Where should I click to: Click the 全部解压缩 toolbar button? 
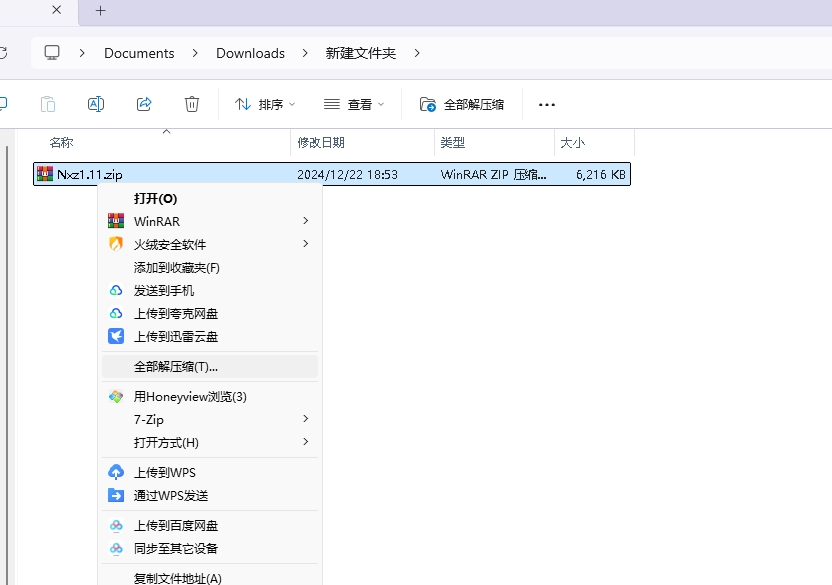coord(462,105)
